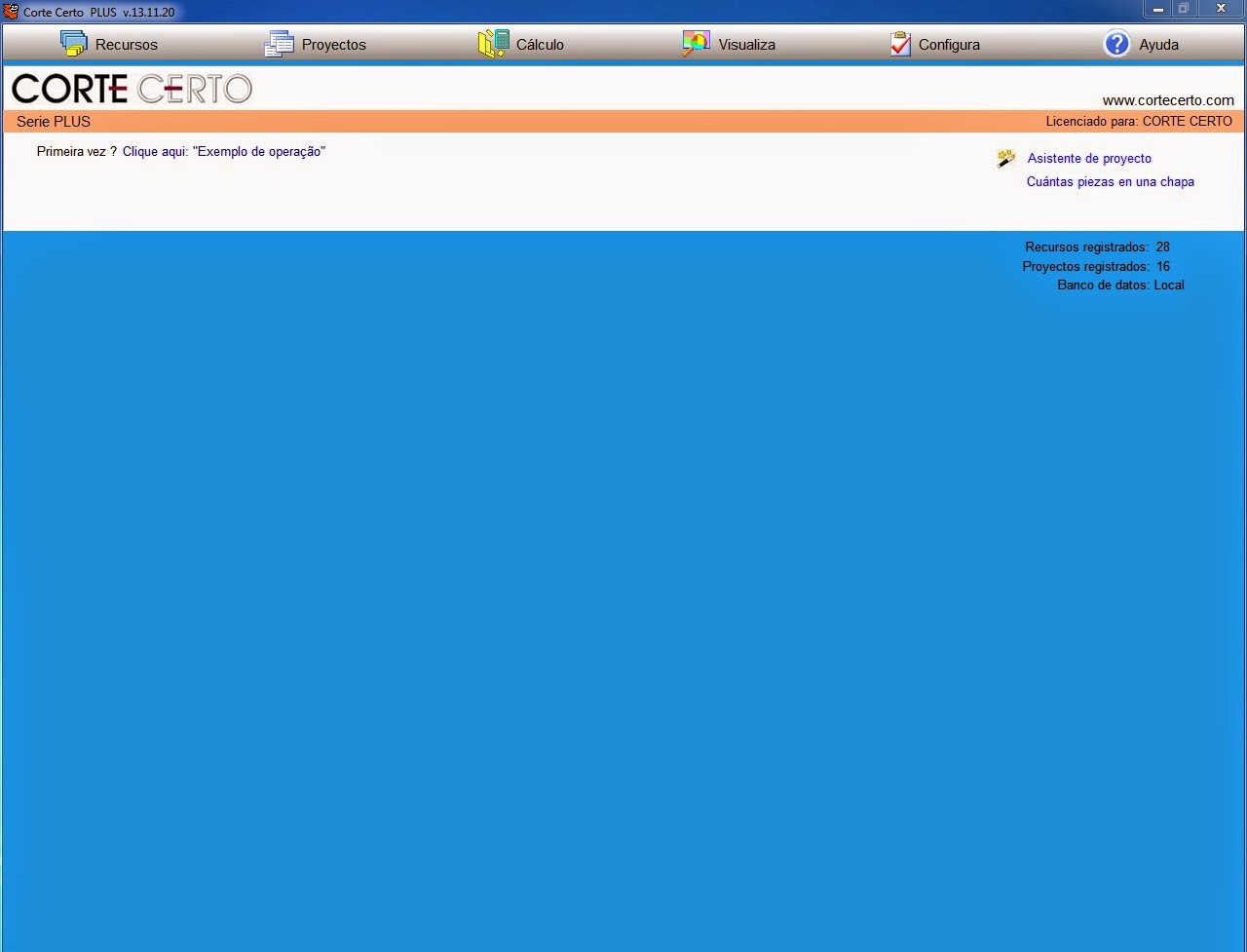Open Cuántas piezas en una chapa

[x=1111, y=182]
